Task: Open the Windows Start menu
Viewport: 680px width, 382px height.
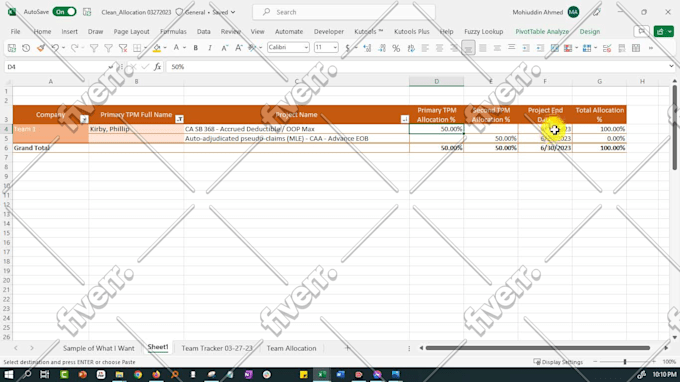Action: [x=9, y=375]
